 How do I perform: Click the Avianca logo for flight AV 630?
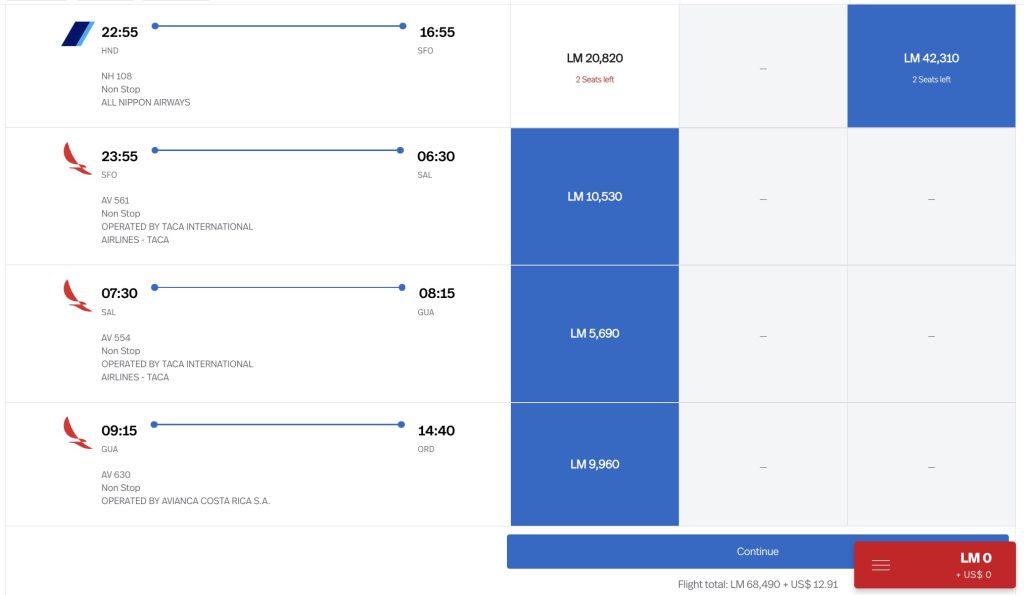(77, 432)
